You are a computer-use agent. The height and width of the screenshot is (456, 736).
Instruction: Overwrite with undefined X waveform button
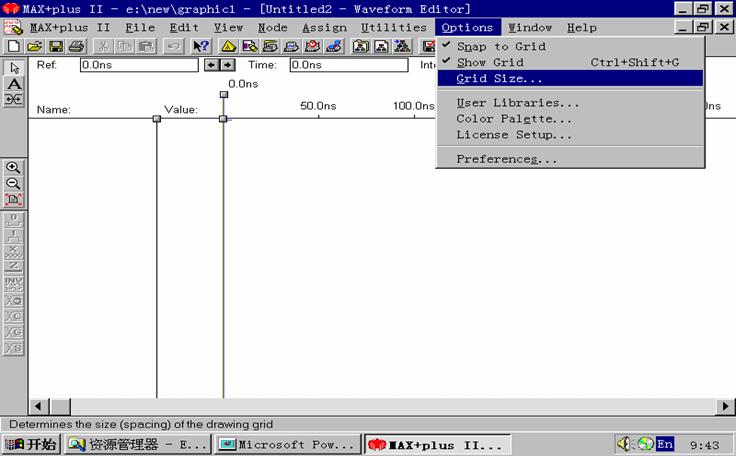14,252
